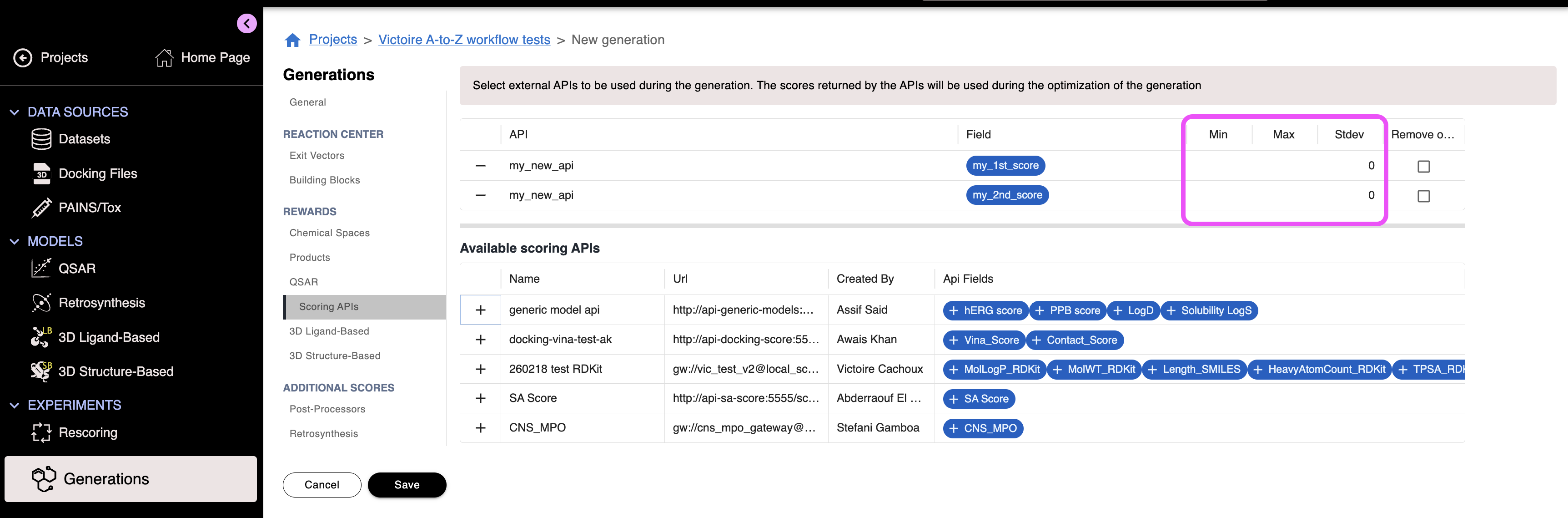Open Building Blocks section
This screenshot has height=518, width=1568.
[325, 180]
